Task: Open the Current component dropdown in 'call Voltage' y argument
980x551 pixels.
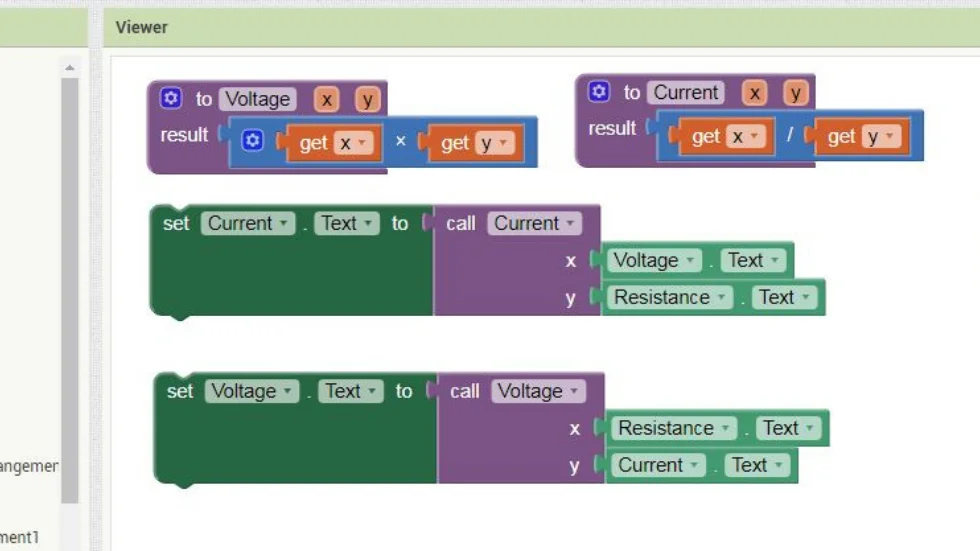Action: click(657, 465)
